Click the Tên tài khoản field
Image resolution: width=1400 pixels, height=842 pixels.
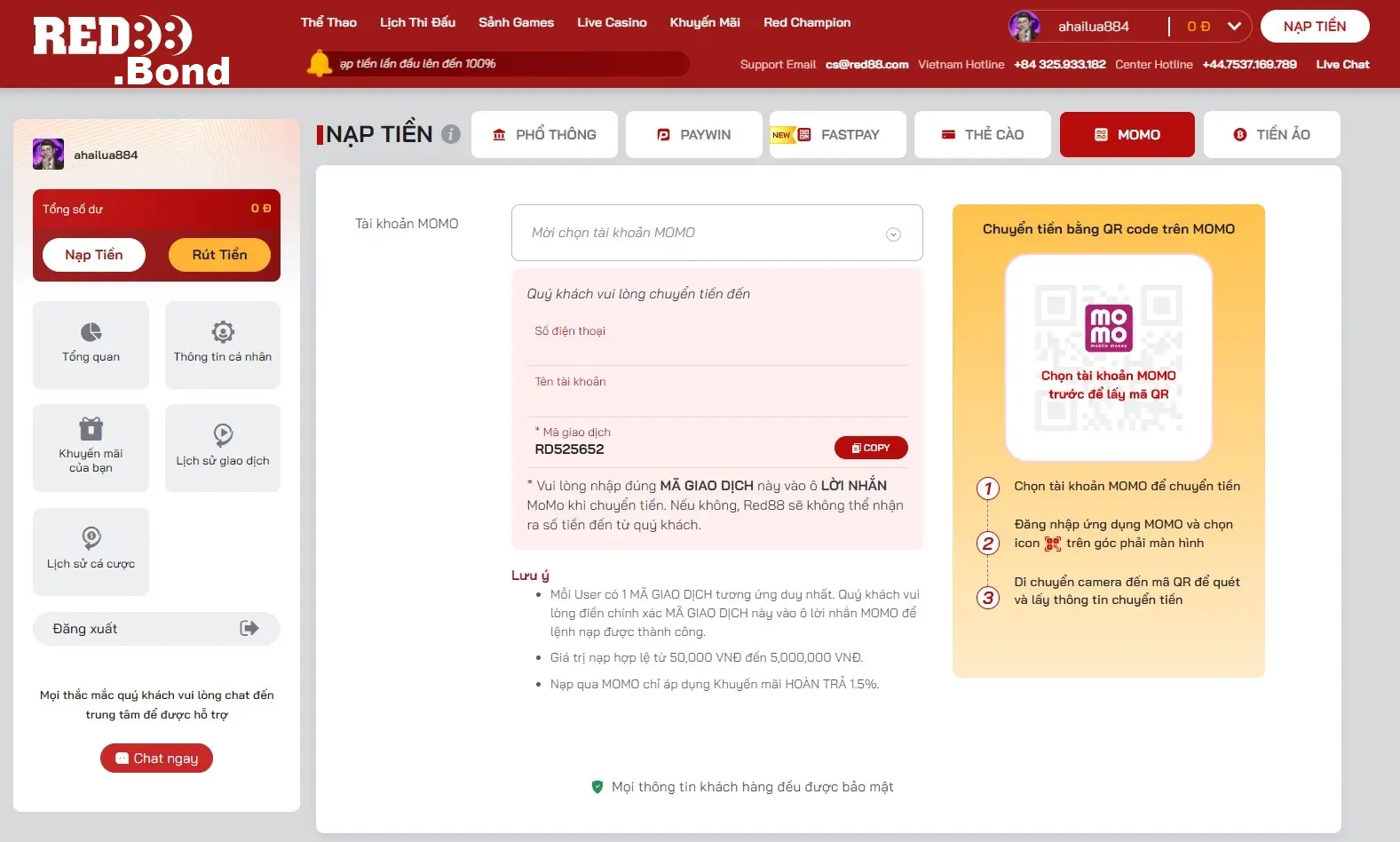pos(718,391)
